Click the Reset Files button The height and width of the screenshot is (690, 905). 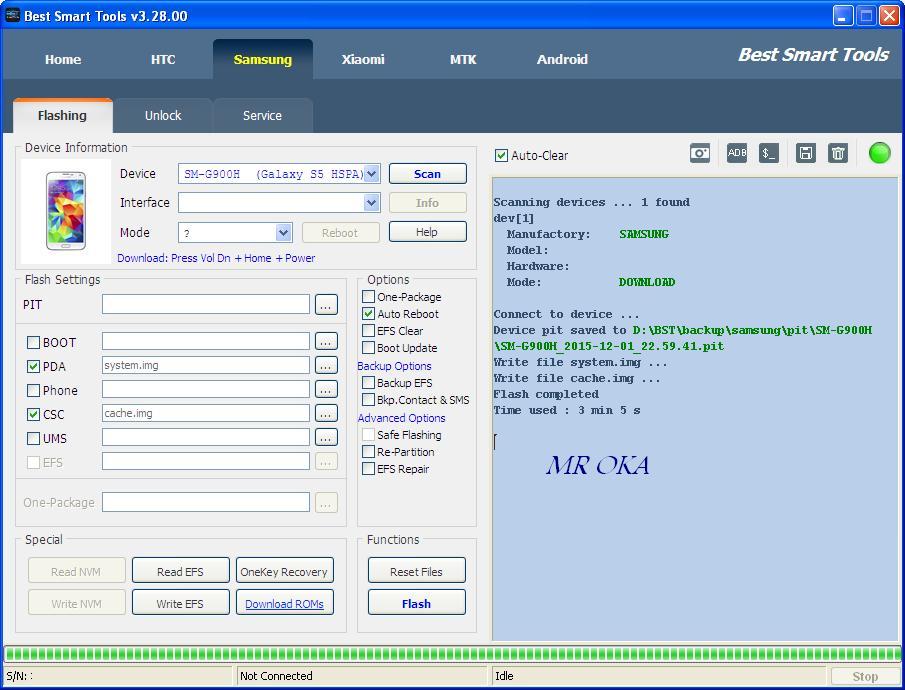click(417, 571)
